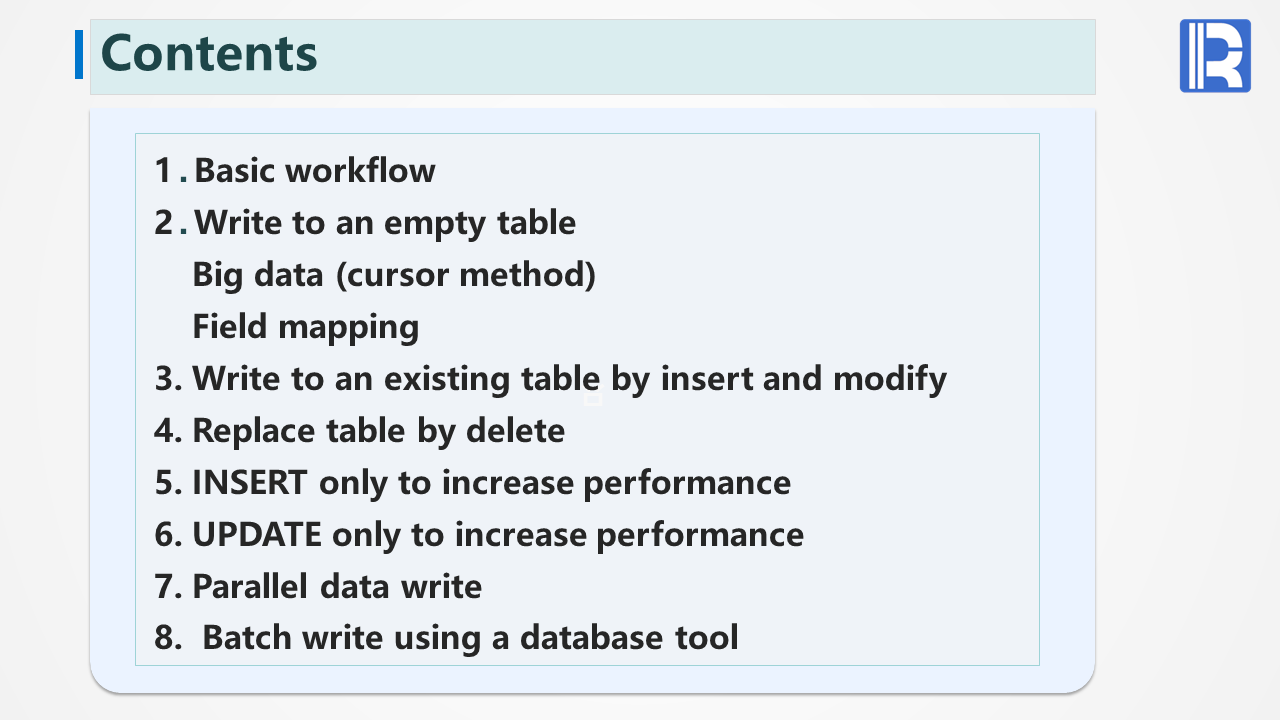Open the 'Basic workflow' section

(314, 171)
